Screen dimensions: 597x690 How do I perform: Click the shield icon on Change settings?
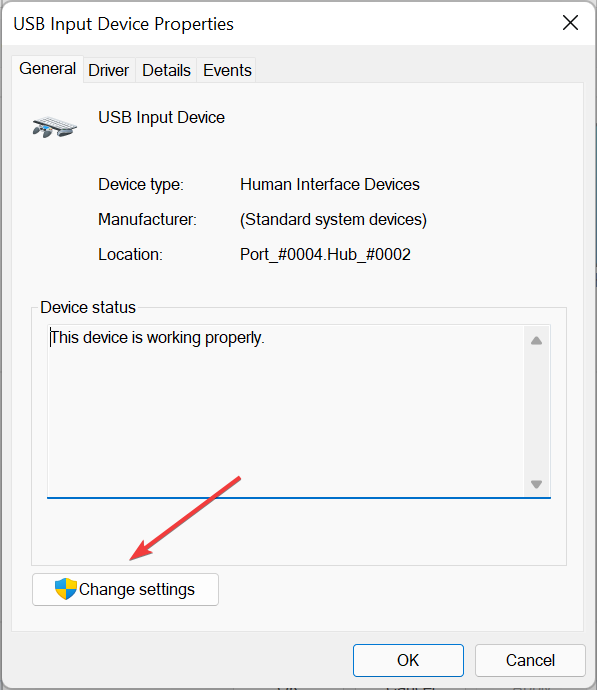(x=66, y=589)
